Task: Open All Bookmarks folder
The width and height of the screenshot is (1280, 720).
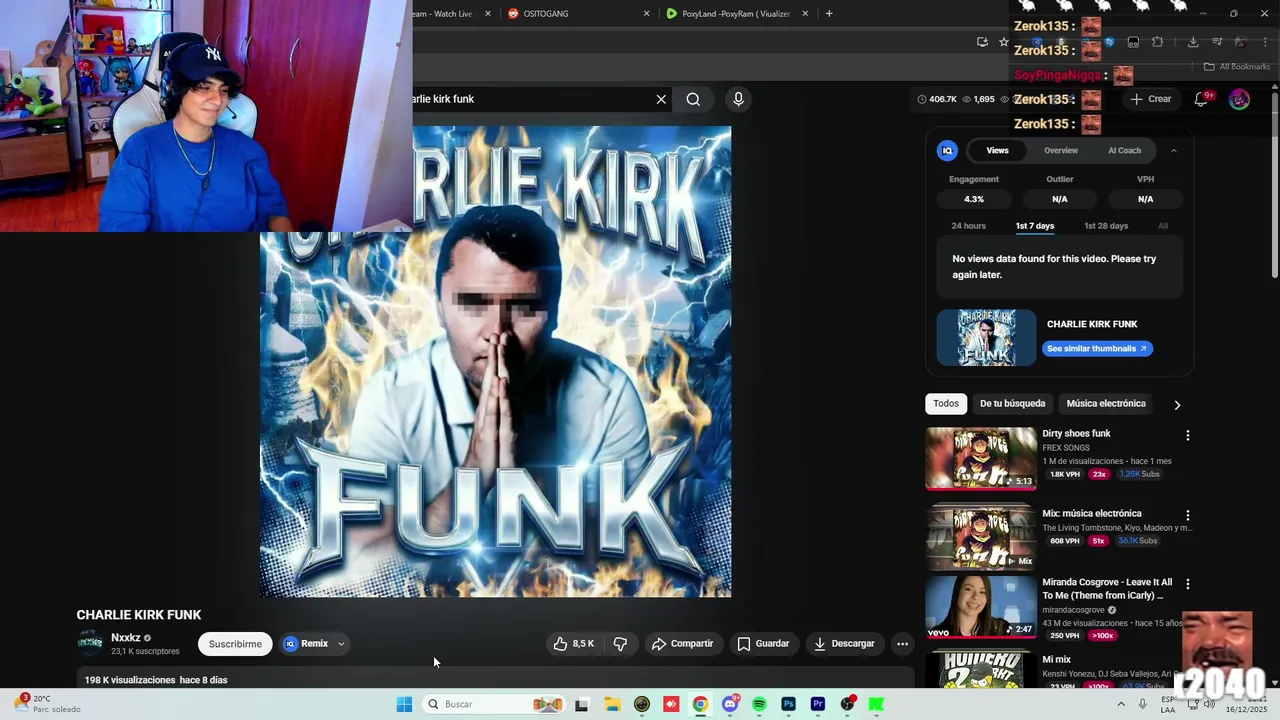Action: (x=1237, y=67)
